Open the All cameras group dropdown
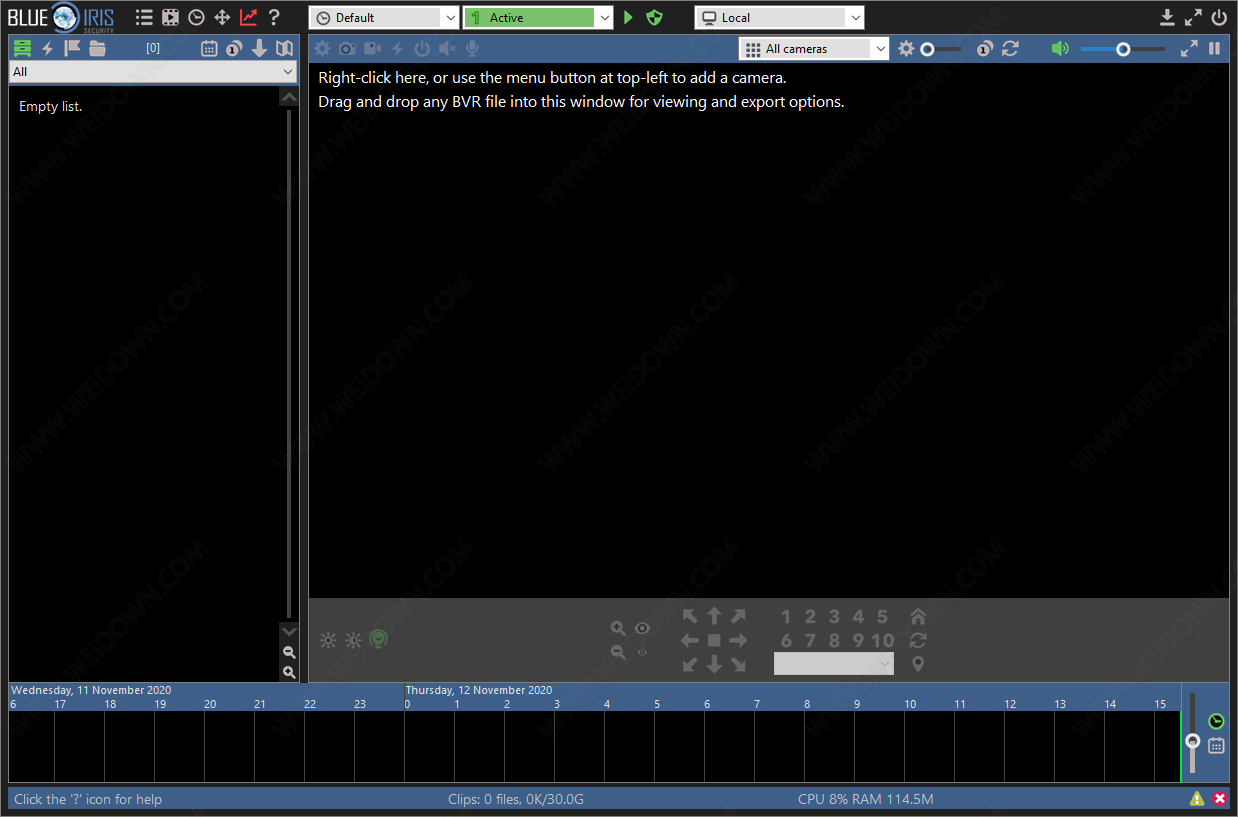This screenshot has width=1238, height=817. point(814,48)
